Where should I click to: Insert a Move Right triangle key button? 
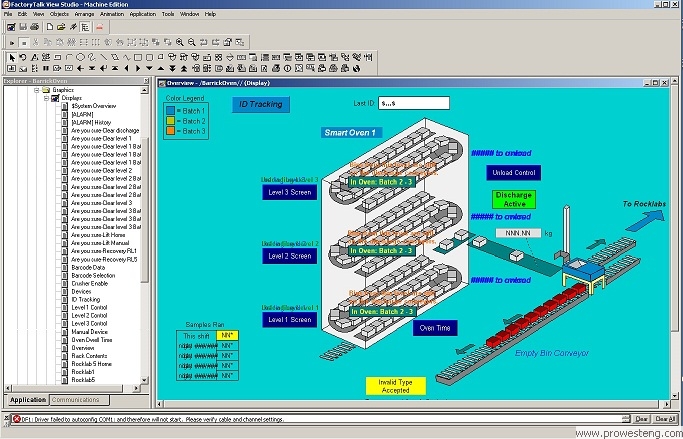[138, 68]
